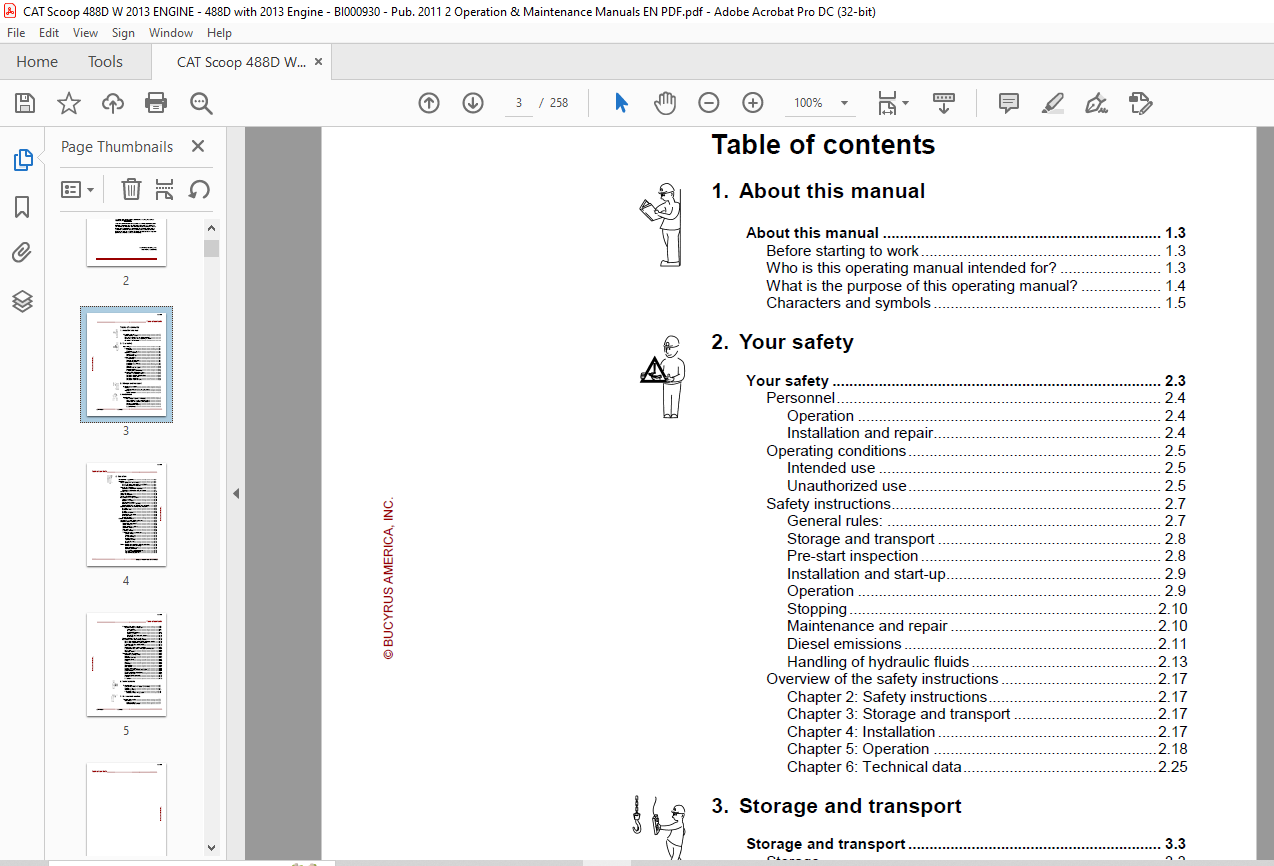The height and width of the screenshot is (866, 1274).
Task: Activate the Hand pan tool
Action: coord(665,102)
